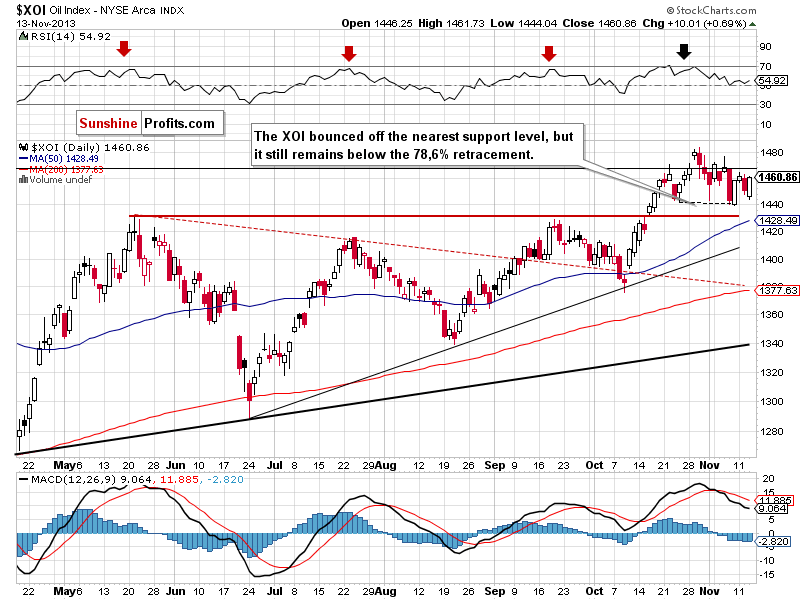
Task: Click the 1420 price axis label
Action: (x=771, y=232)
